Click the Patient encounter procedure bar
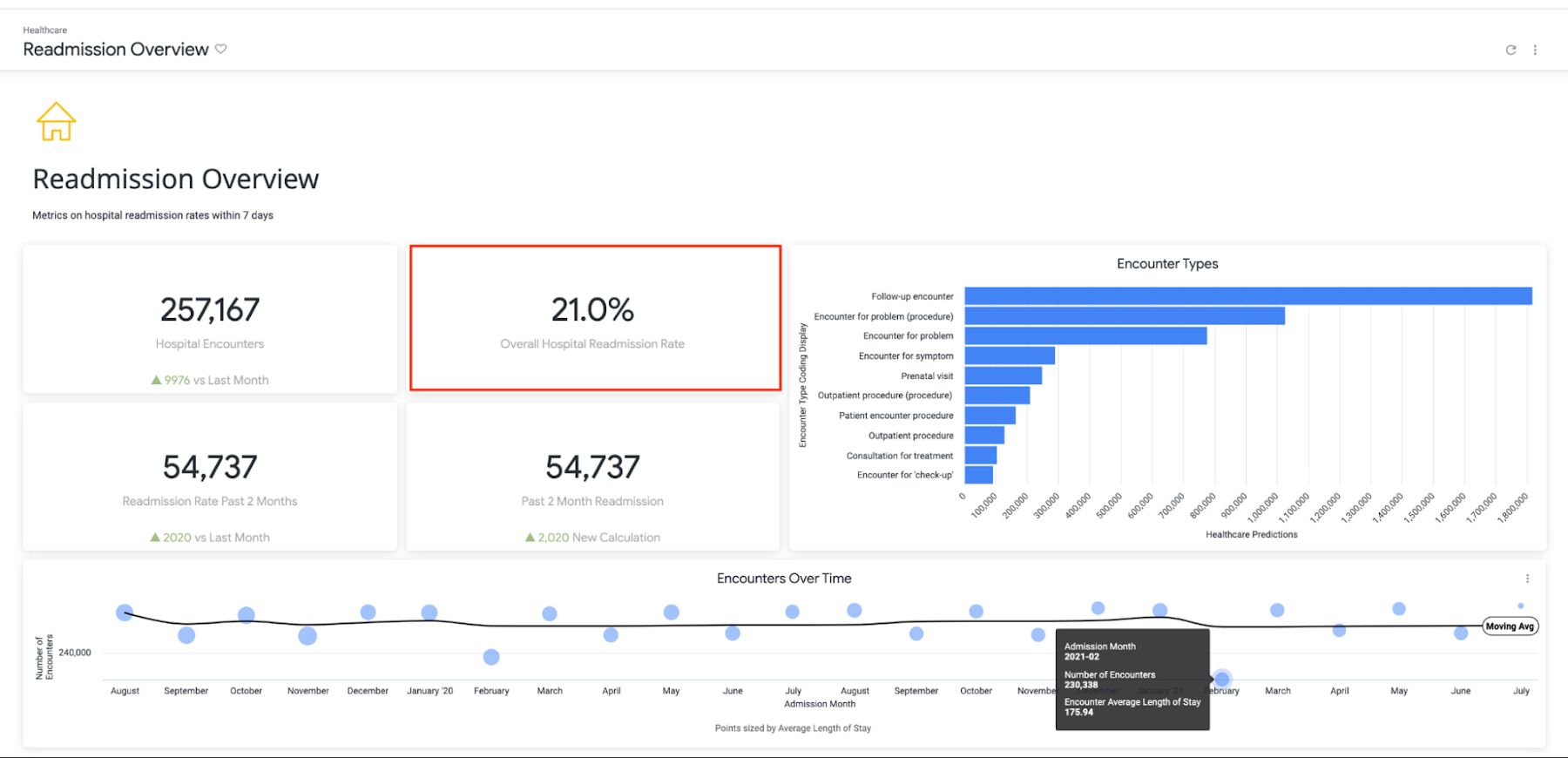Screen dimensions: 1568x758 990,416
